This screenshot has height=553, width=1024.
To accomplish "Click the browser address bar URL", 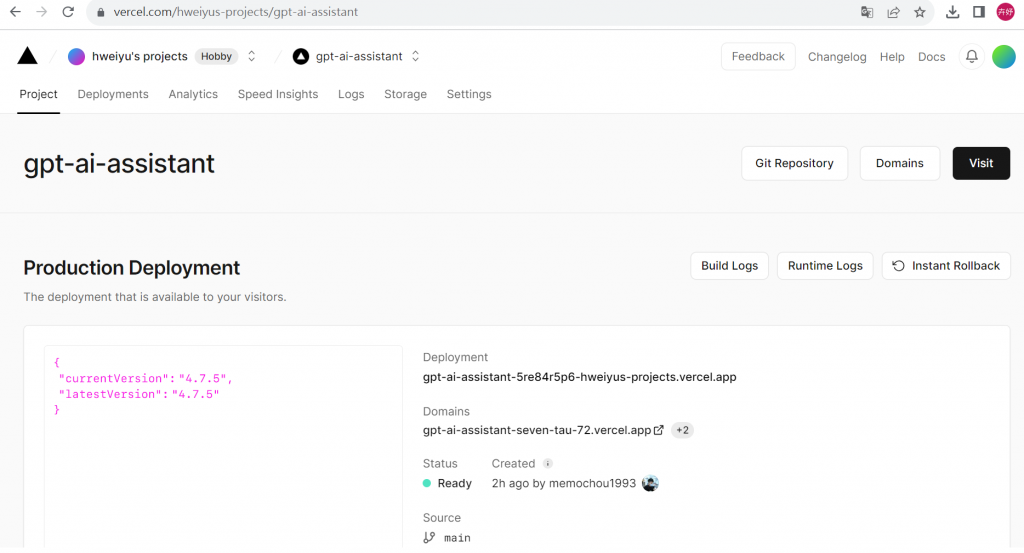I will (236, 12).
